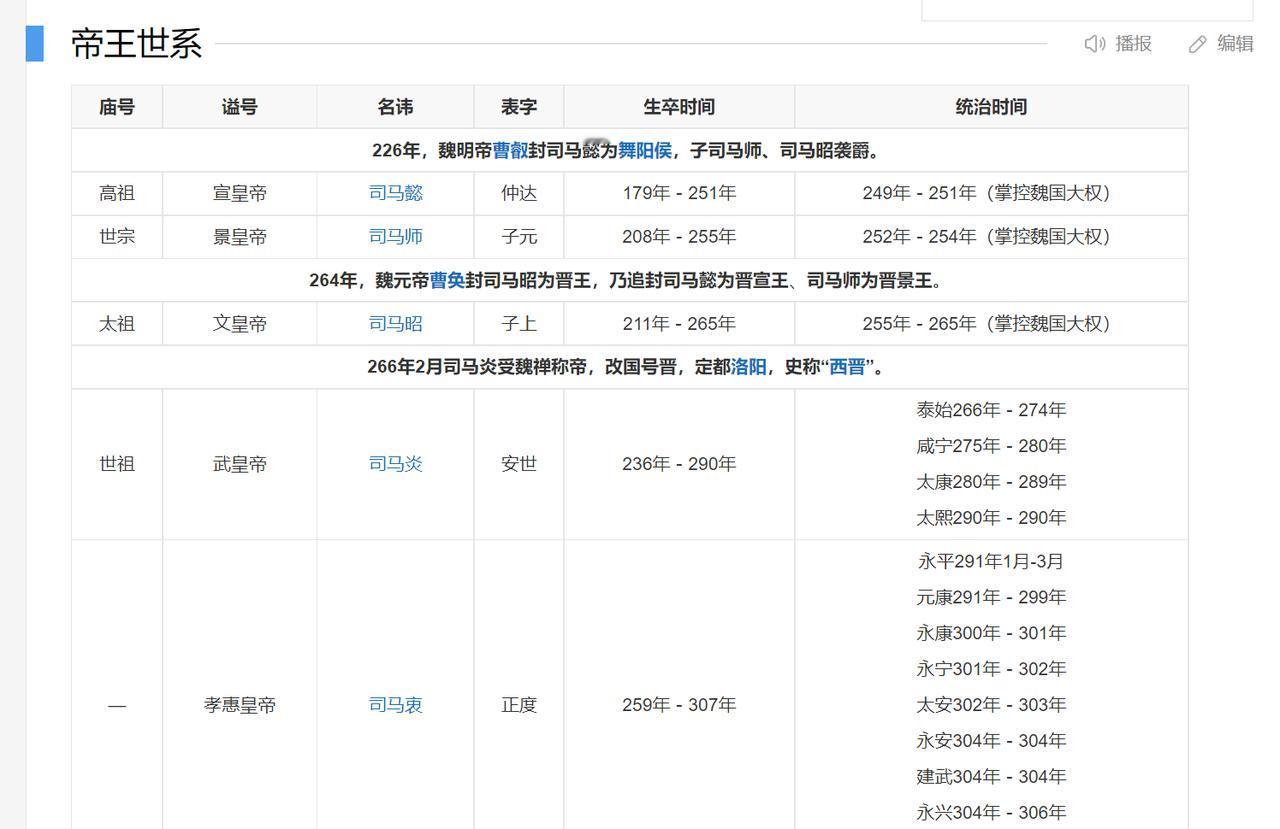This screenshot has width=1280, height=829.
Task: Click 255年 - 265年（掌控魏国大权） cell
Action: (991, 324)
